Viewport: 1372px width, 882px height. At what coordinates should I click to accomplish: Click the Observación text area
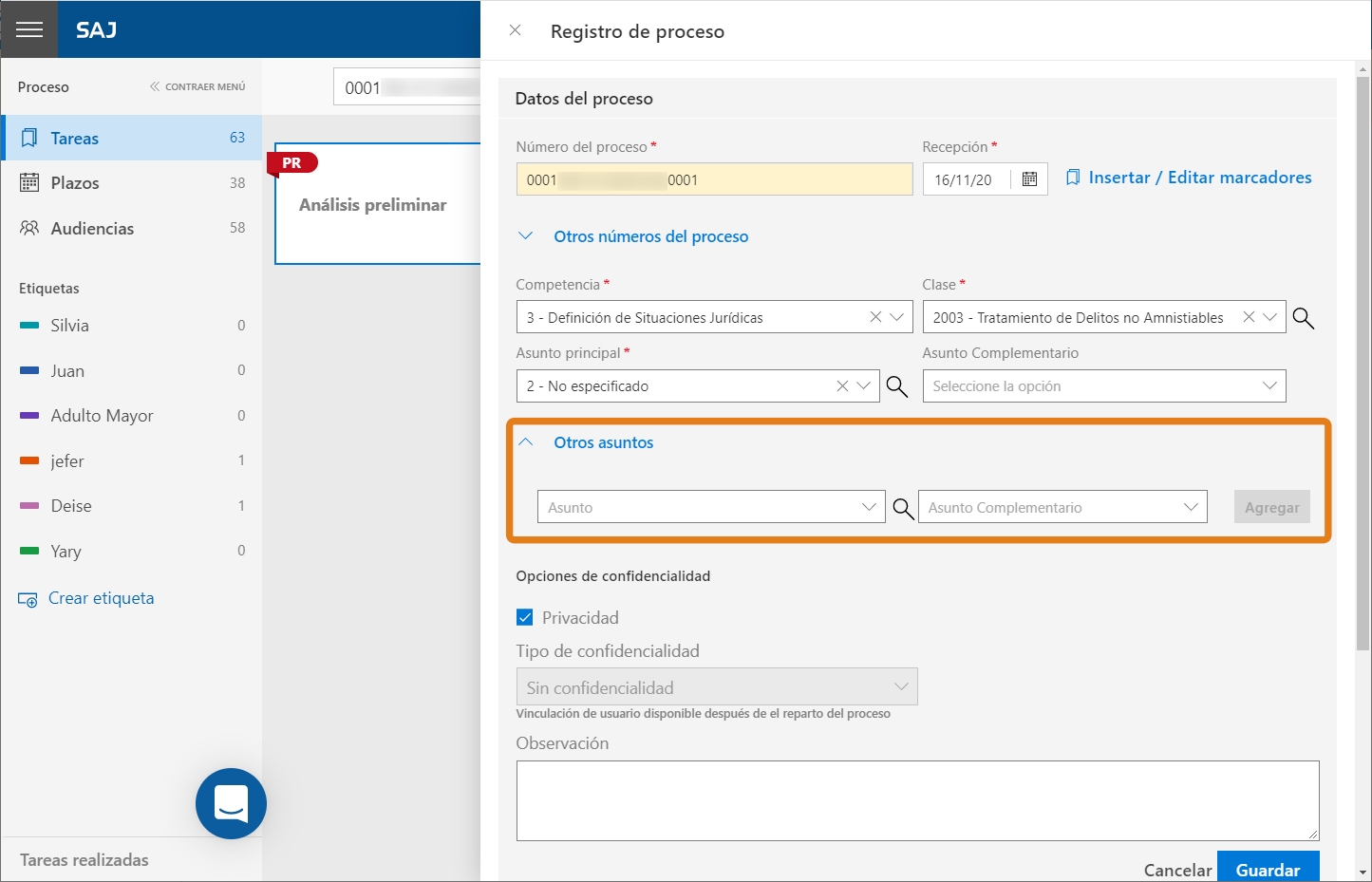click(x=917, y=800)
